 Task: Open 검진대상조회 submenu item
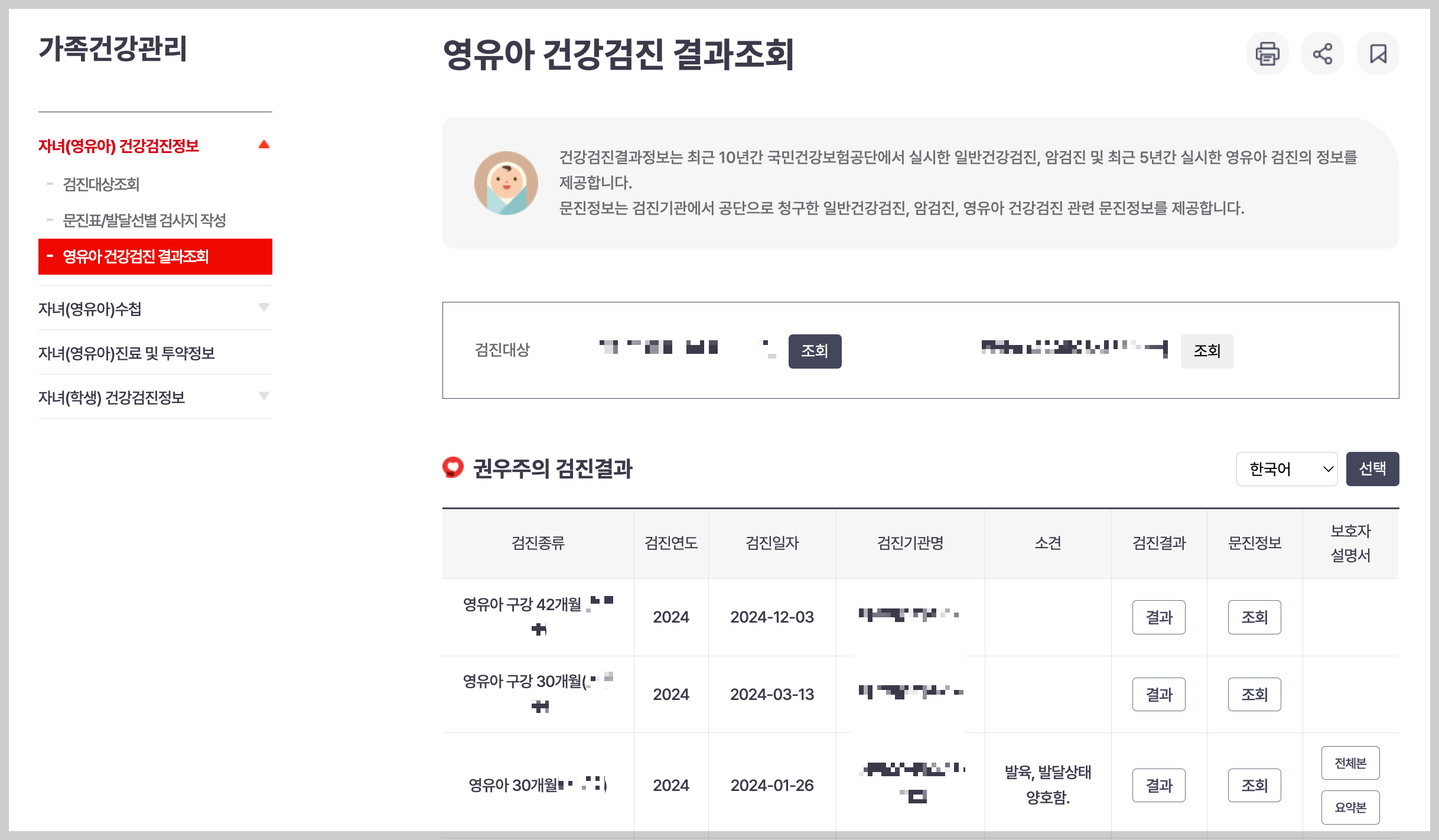tap(101, 184)
